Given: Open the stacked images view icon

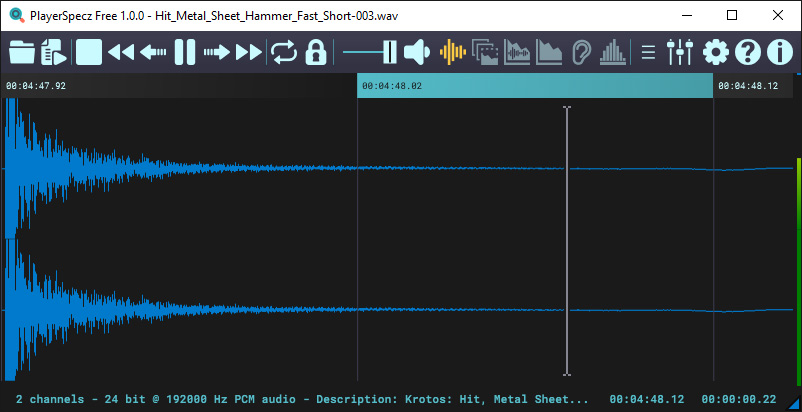Looking at the screenshot, I should point(485,52).
